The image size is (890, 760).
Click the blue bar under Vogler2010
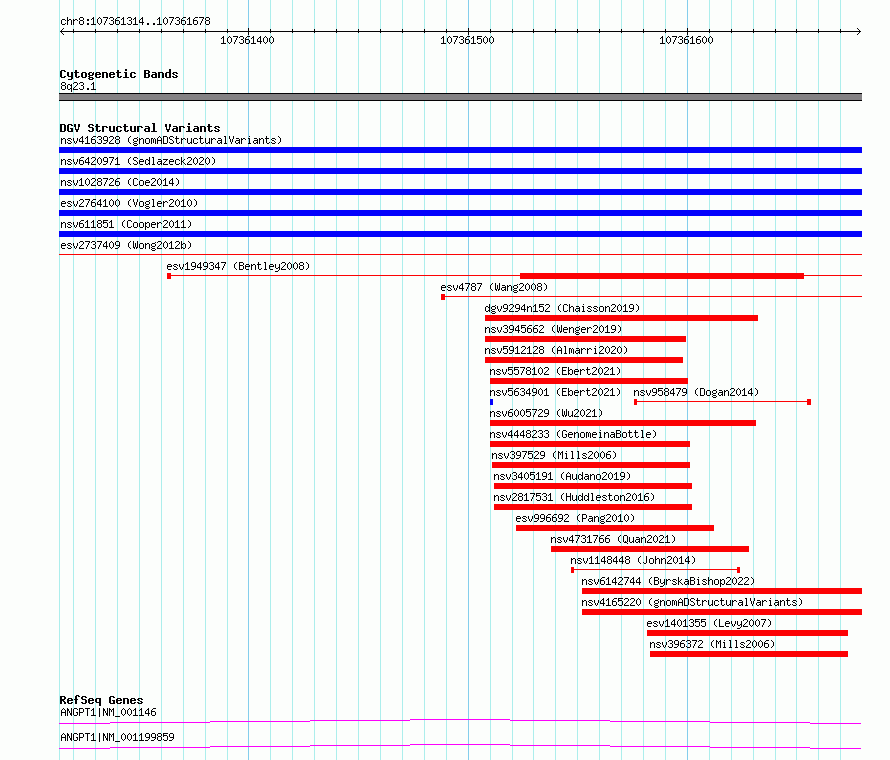tap(460, 213)
